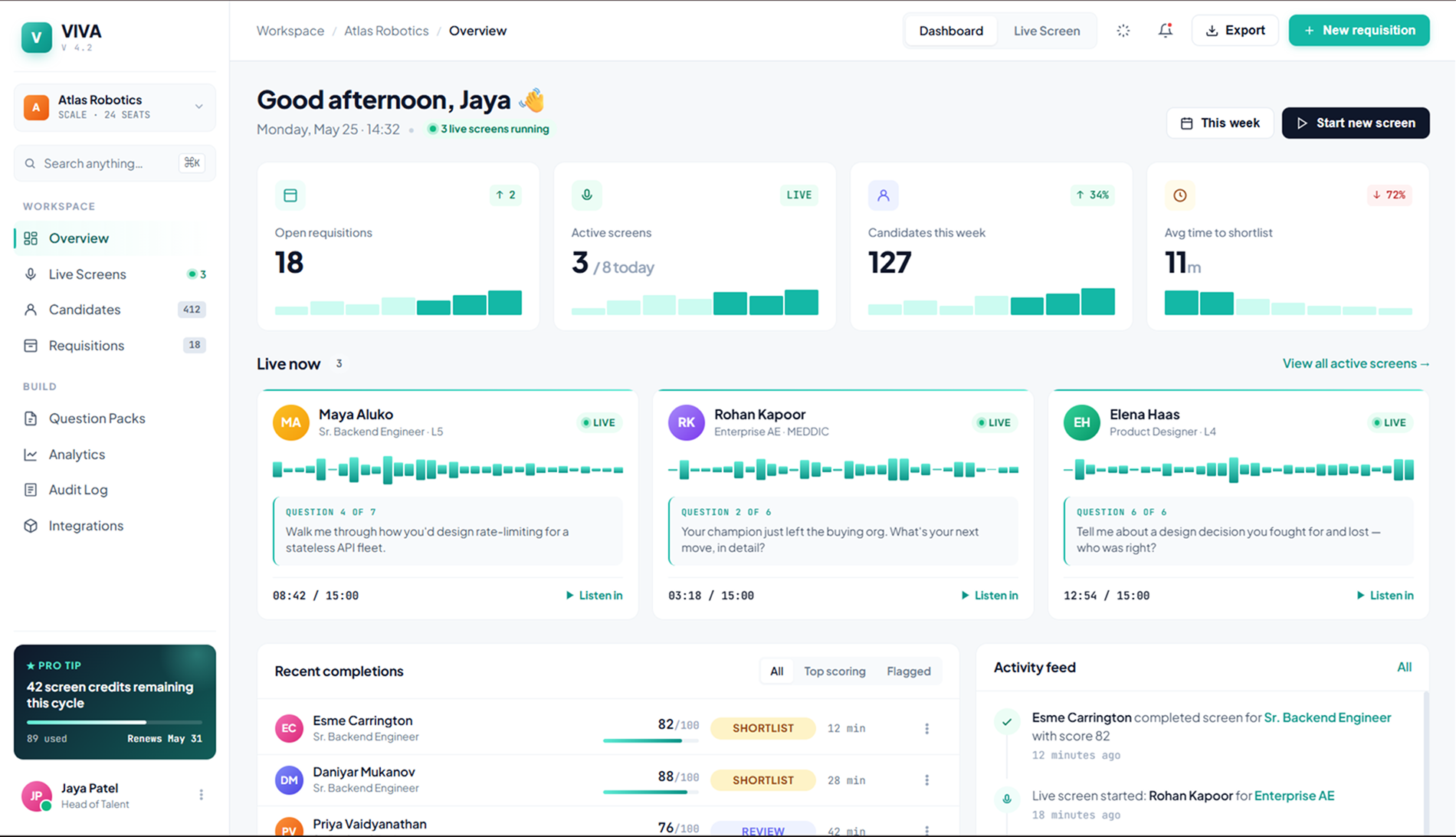Select the Flagged completions tab

tap(908, 671)
